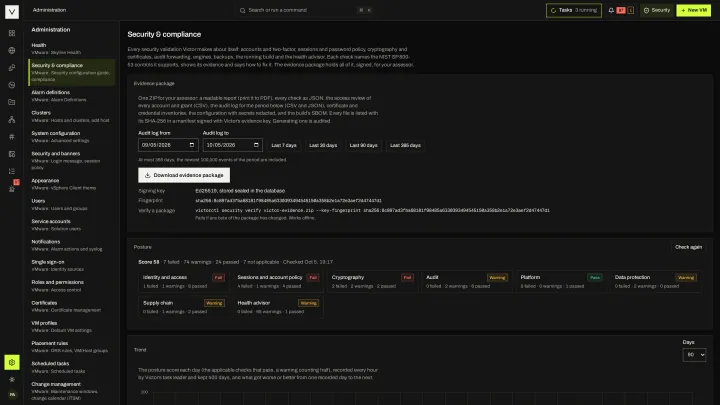
Task: Focus the search or run a command box
Action: pyautogui.click(x=305, y=10)
